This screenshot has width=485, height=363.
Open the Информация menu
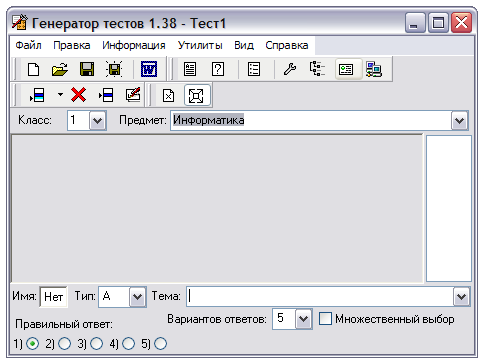pyautogui.click(x=134, y=45)
